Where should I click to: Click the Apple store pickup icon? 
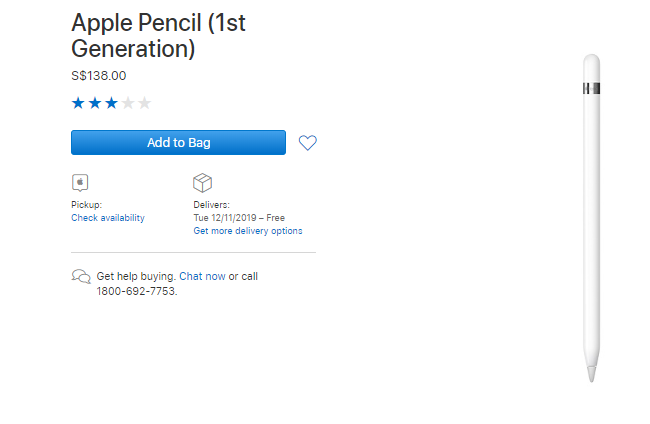80,182
